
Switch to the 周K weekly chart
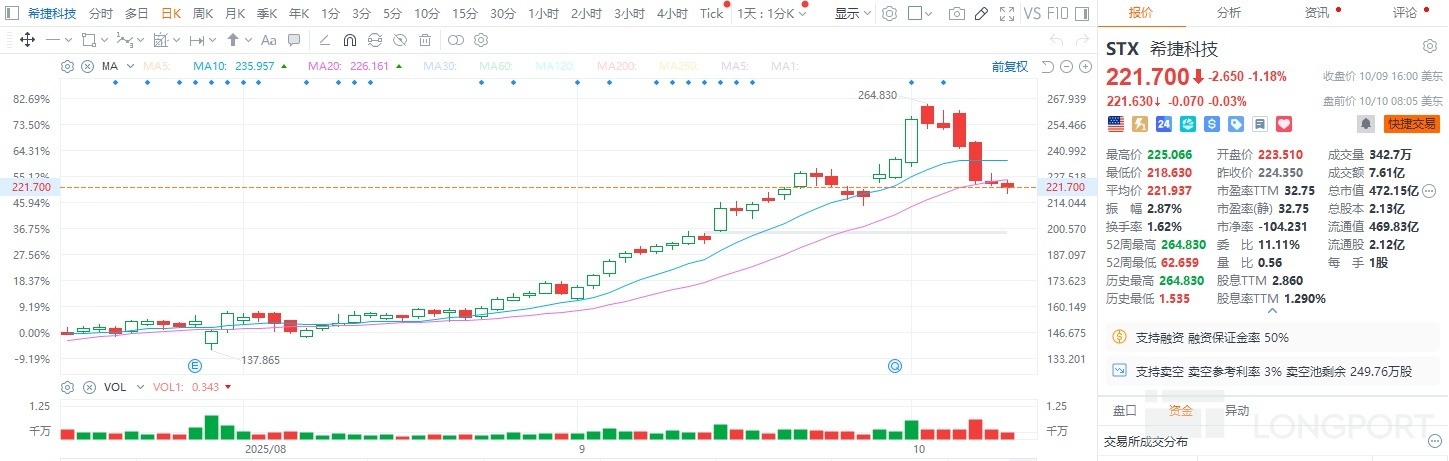tap(203, 14)
